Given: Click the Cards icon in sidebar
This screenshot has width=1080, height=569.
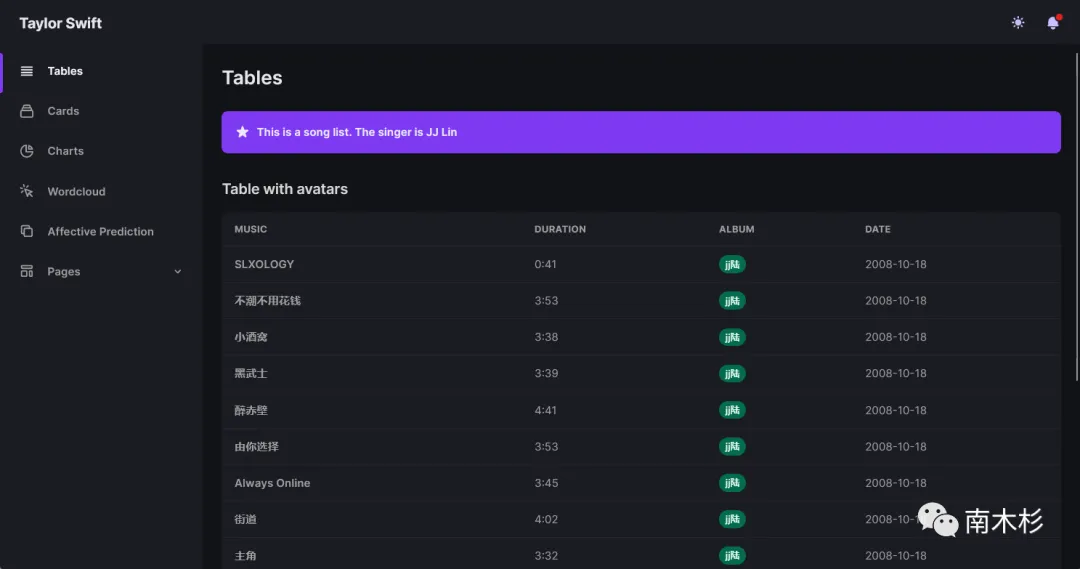Looking at the screenshot, I should (27, 111).
